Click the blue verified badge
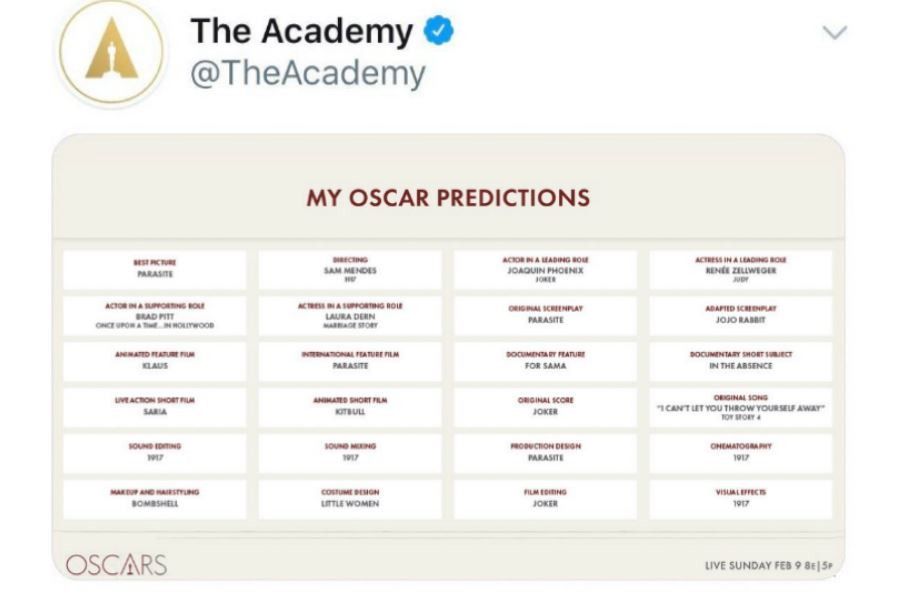Viewport: 924px width, 606px height. pyautogui.click(x=439, y=31)
